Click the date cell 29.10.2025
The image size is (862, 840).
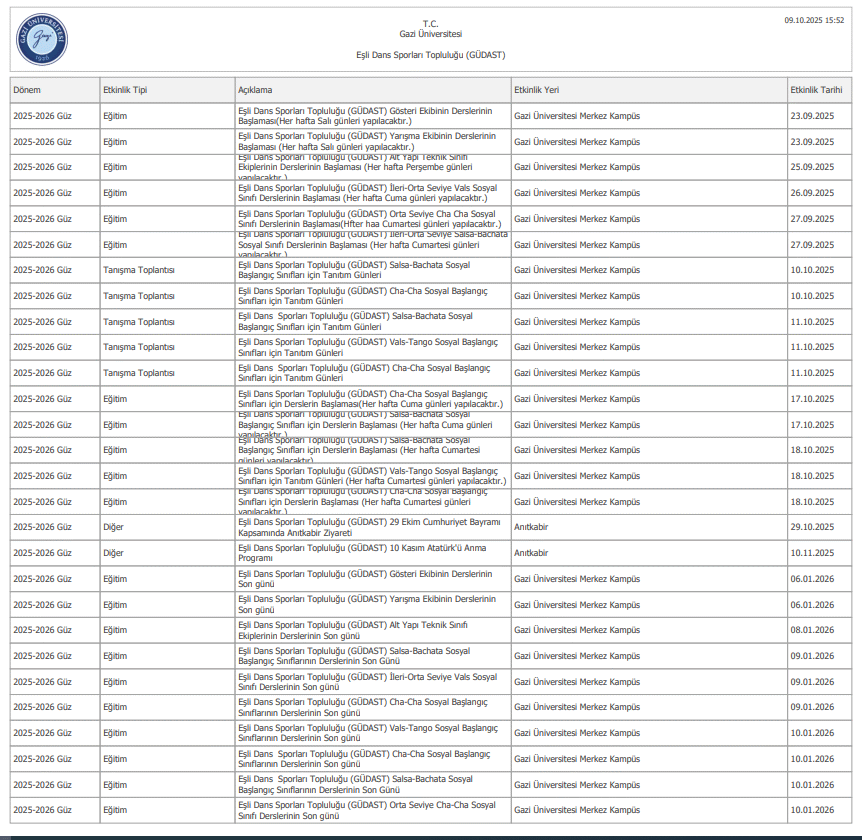click(x=811, y=527)
